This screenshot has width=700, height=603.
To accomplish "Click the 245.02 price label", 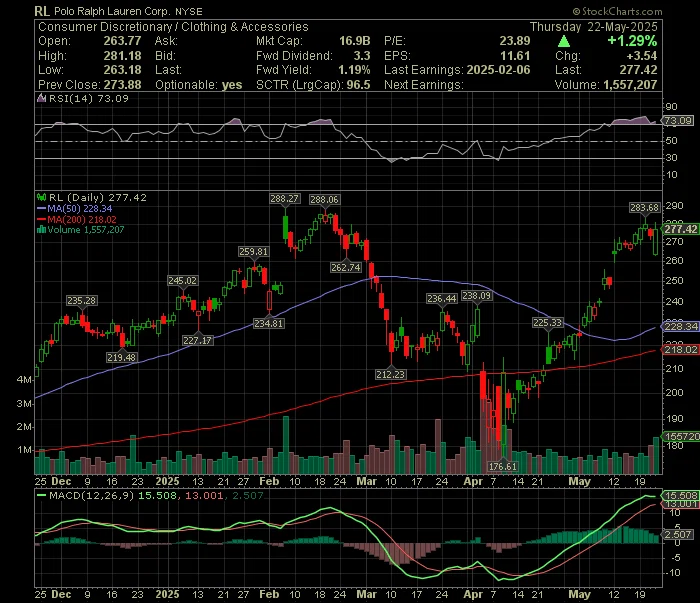I will [x=182, y=281].
